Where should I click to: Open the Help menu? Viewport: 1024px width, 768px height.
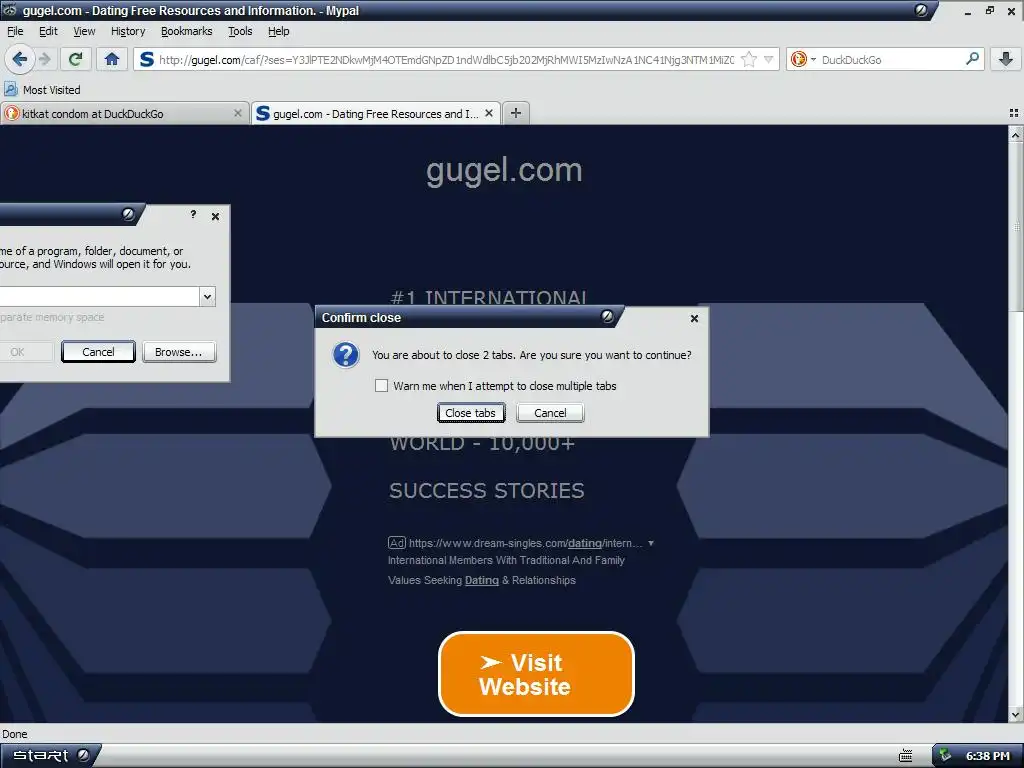click(x=278, y=31)
